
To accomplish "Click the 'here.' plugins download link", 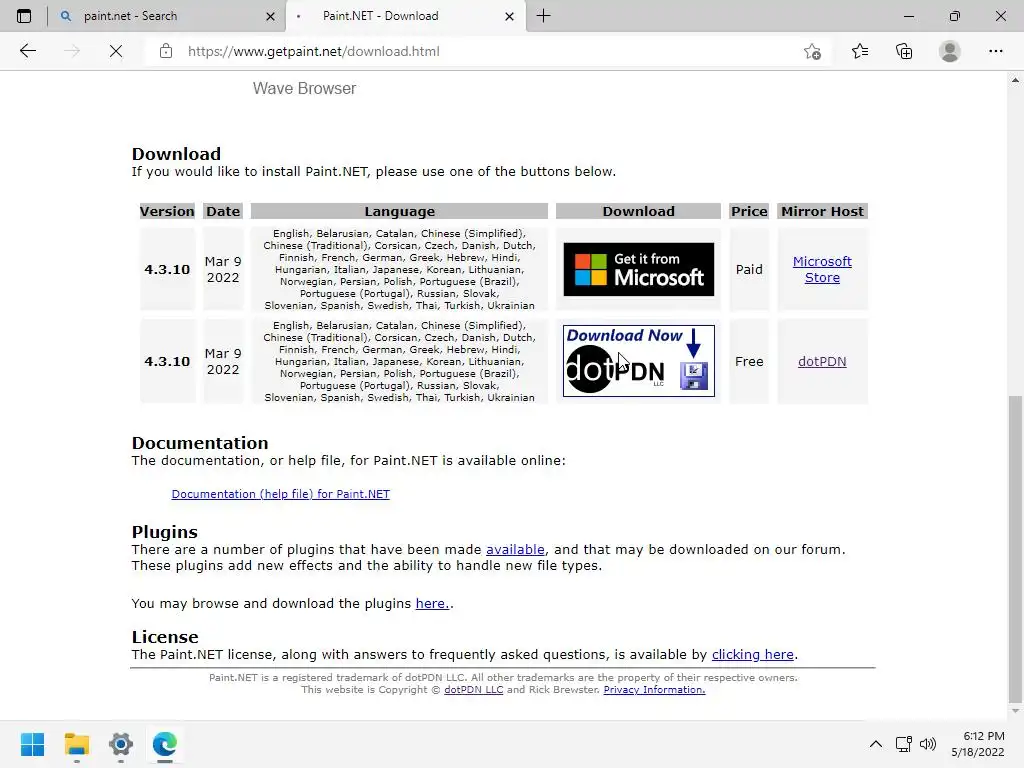I will pyautogui.click(x=432, y=603).
